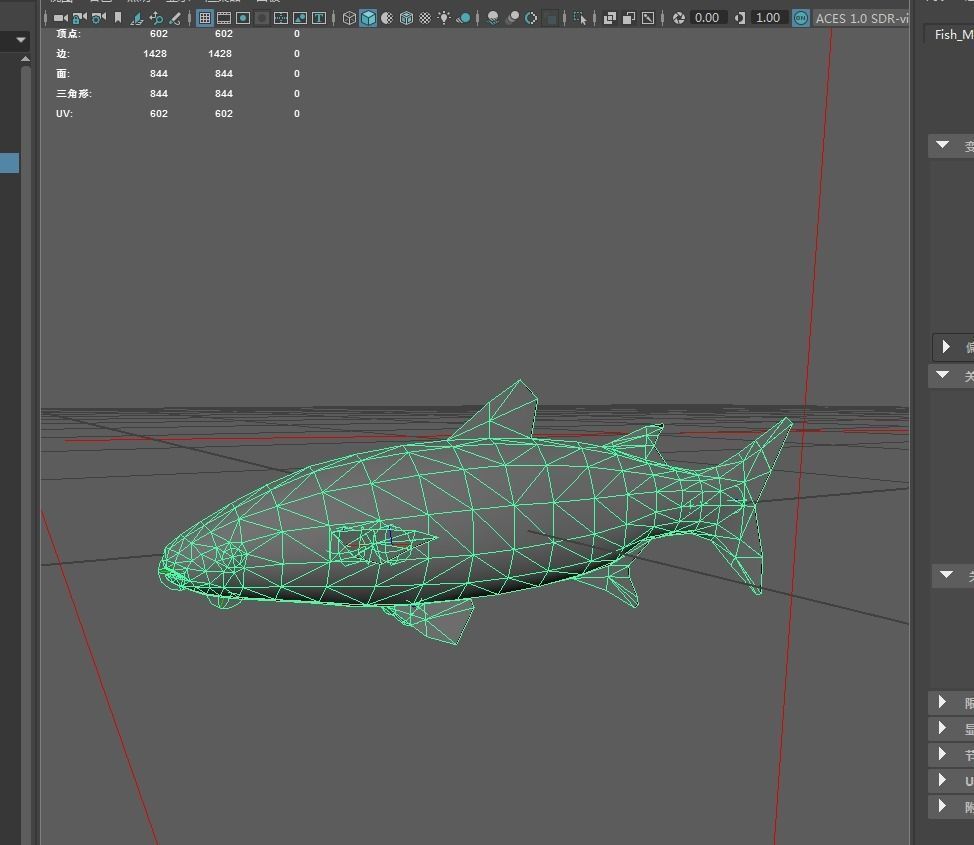
Task: Click the Select Camera icon
Action: (x=60, y=18)
